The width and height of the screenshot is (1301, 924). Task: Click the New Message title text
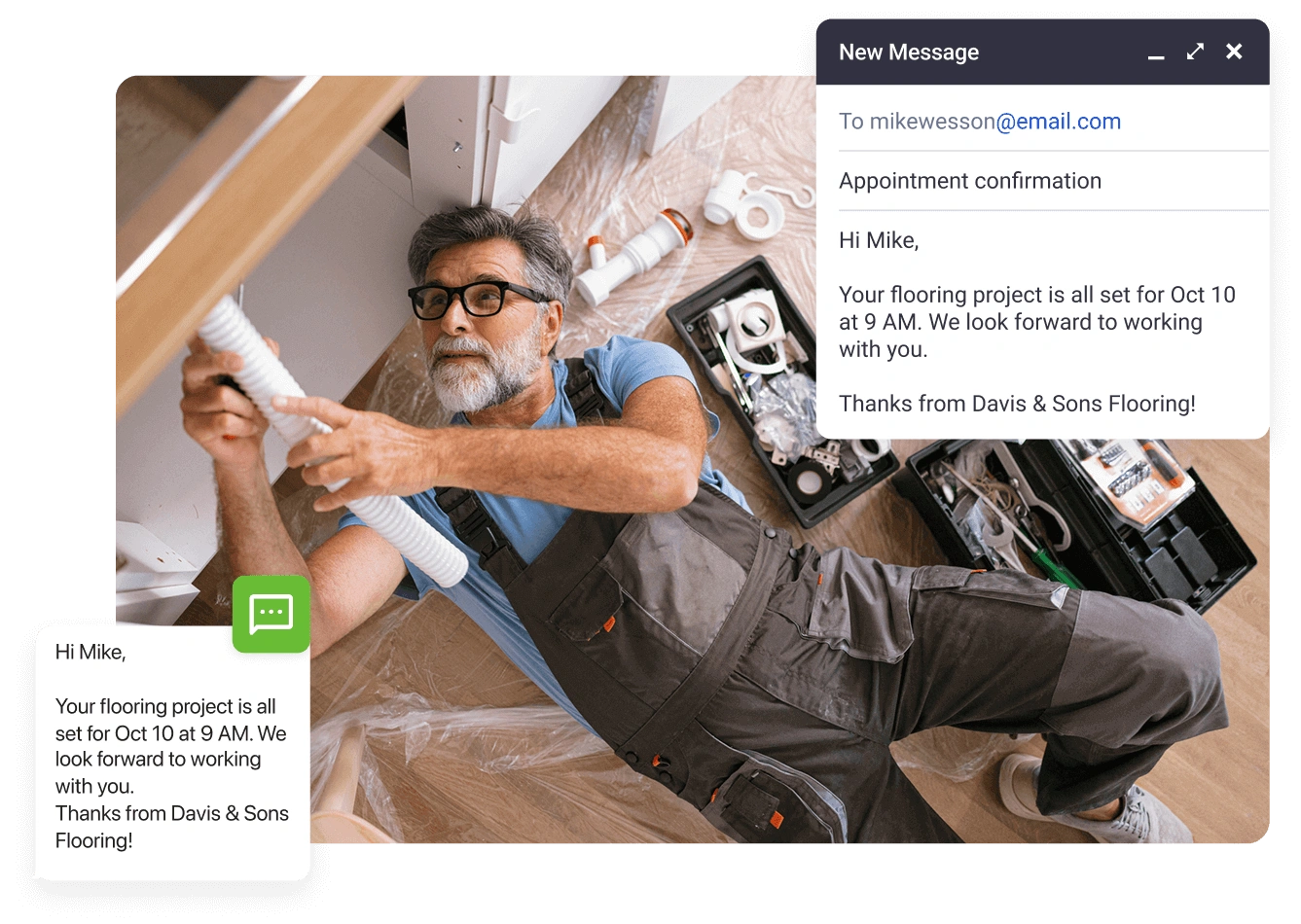pyautogui.click(x=909, y=53)
